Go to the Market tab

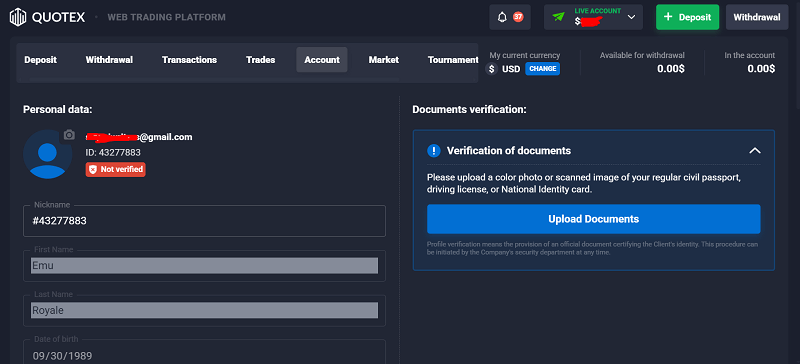coord(384,60)
